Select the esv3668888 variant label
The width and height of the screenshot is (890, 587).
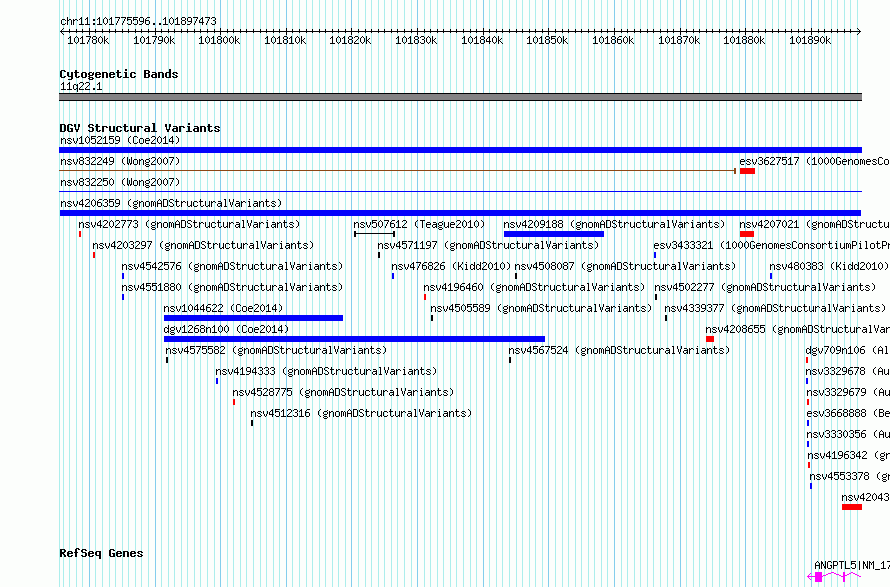848,413
